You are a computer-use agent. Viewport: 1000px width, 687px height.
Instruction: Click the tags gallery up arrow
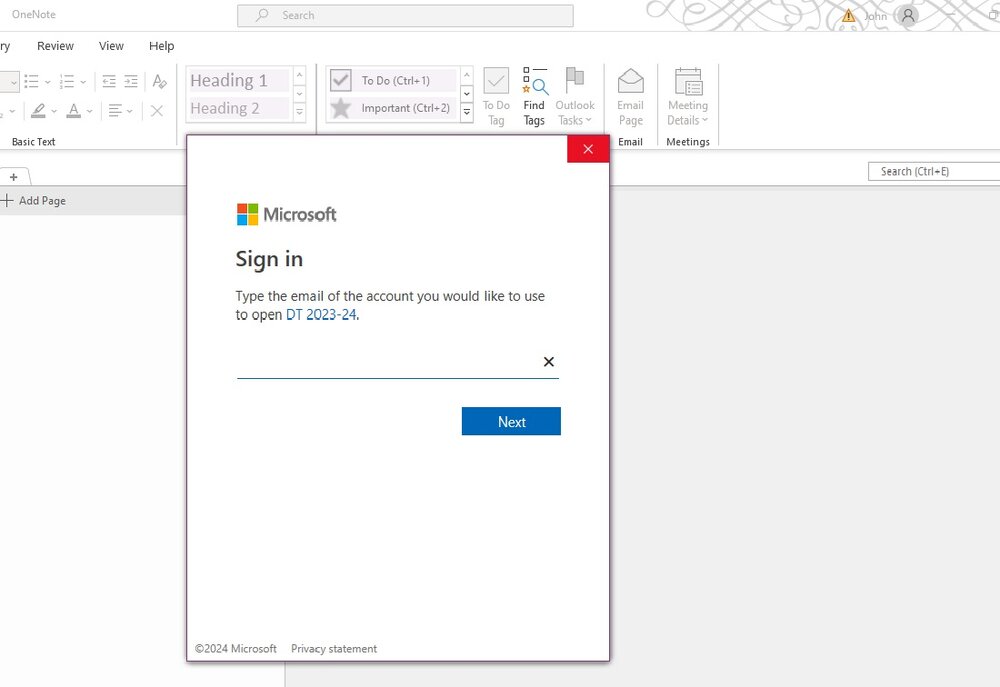[x=467, y=75]
